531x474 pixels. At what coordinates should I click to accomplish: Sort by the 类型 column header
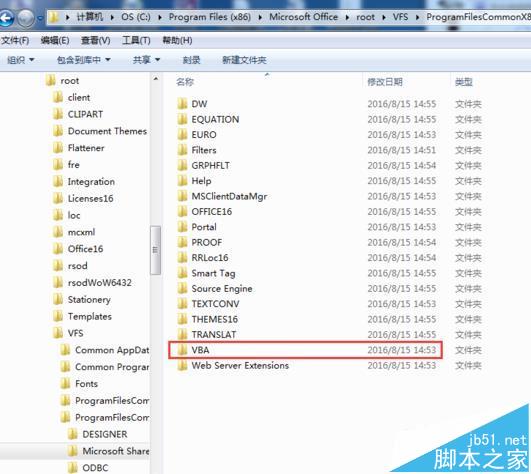click(x=464, y=82)
